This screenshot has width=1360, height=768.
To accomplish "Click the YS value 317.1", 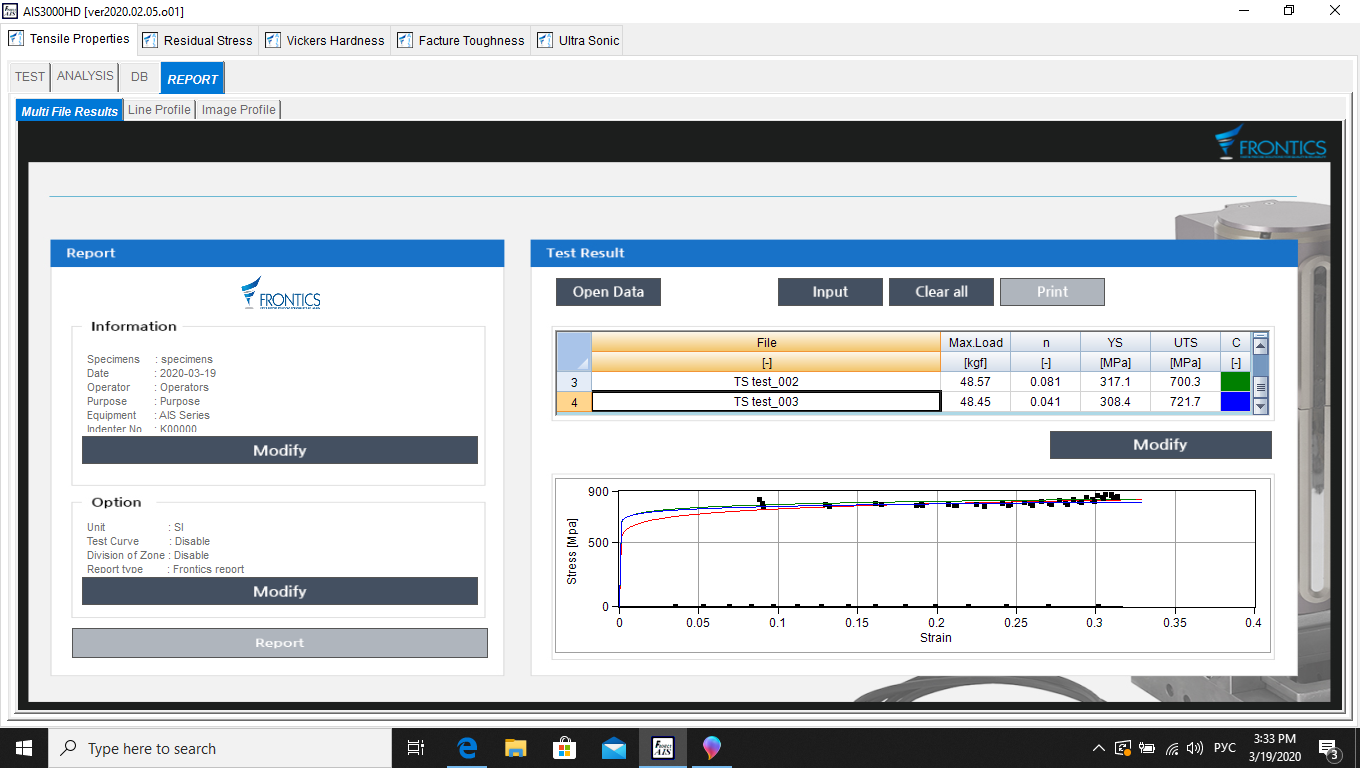I will pyautogui.click(x=1115, y=381).
